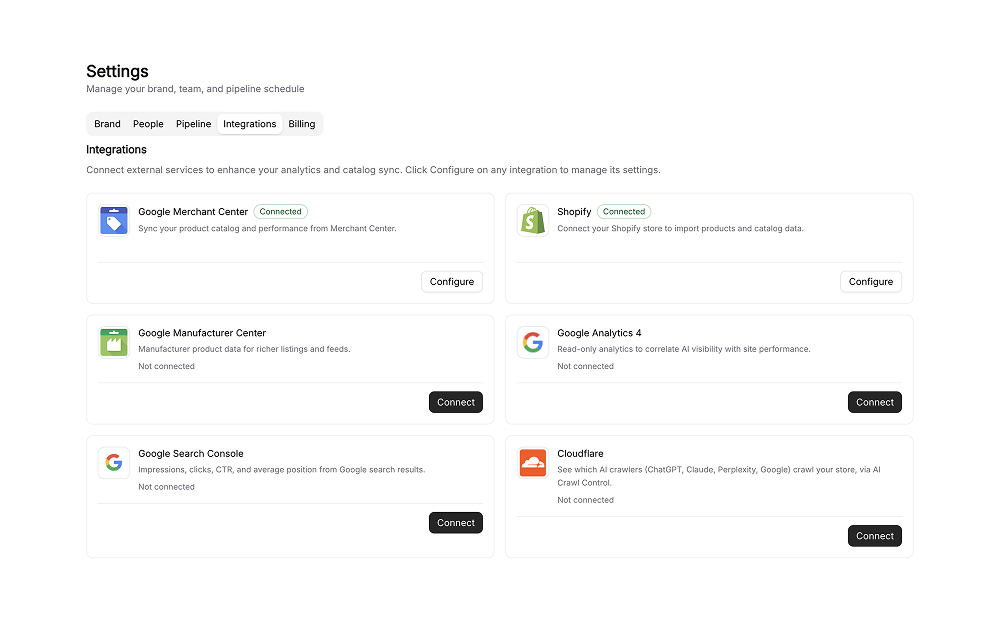Click the Settings page heading
The image size is (1004, 622).
tap(117, 71)
